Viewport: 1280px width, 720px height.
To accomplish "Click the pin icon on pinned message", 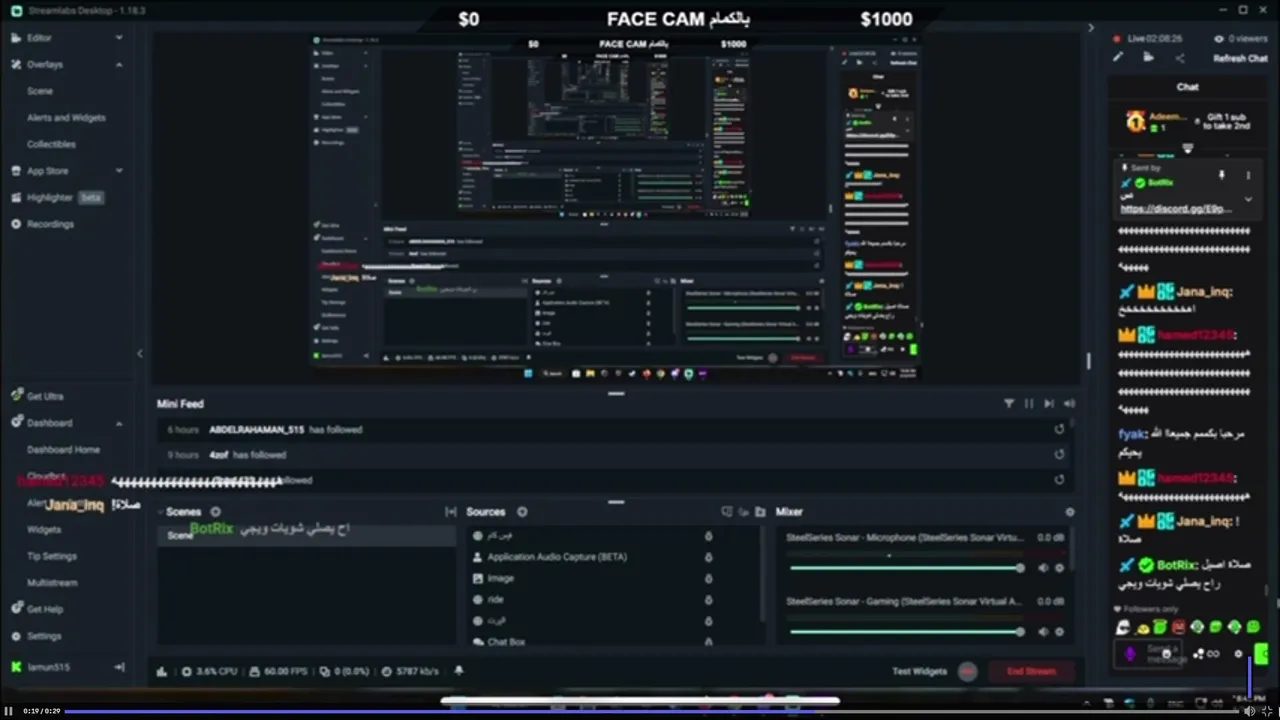I will coord(1221,175).
